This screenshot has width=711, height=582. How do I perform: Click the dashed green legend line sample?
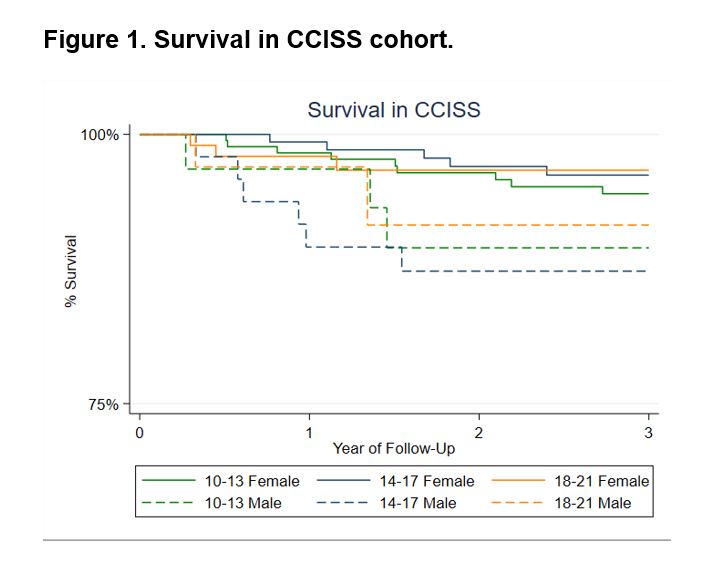coord(168,503)
